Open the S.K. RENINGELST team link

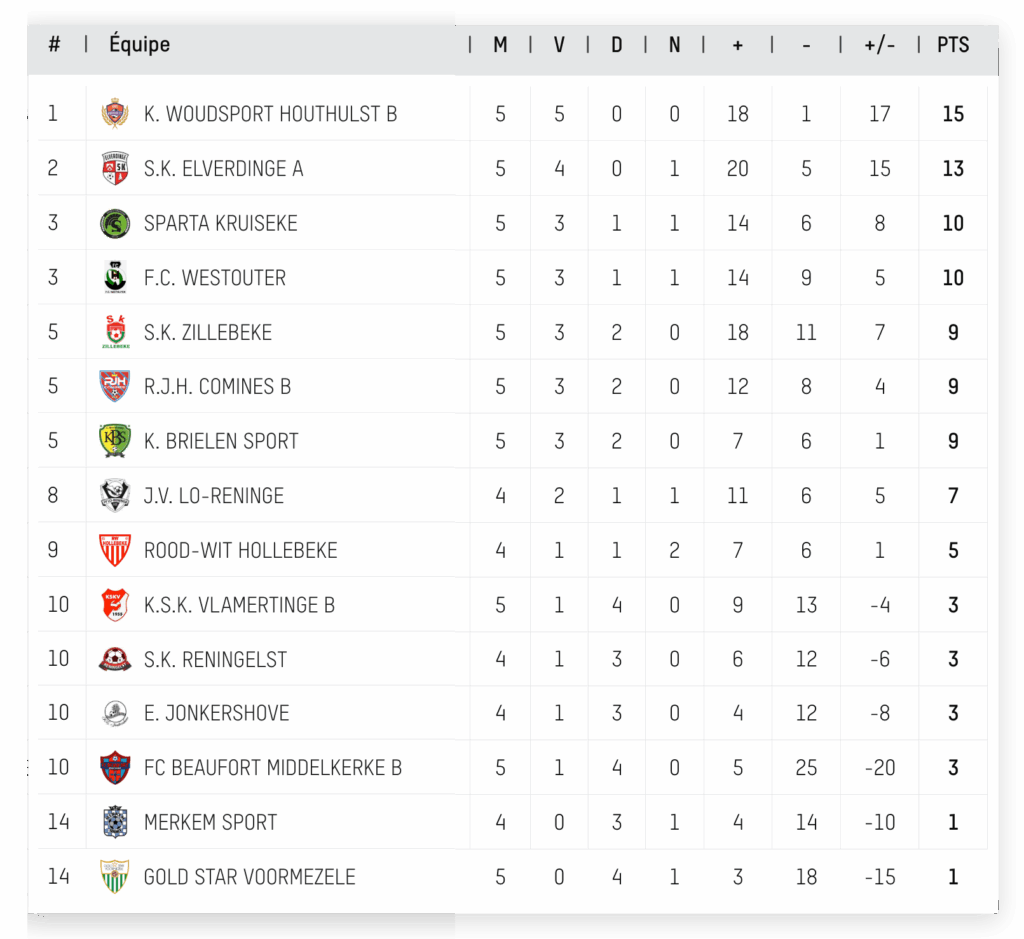click(x=215, y=660)
